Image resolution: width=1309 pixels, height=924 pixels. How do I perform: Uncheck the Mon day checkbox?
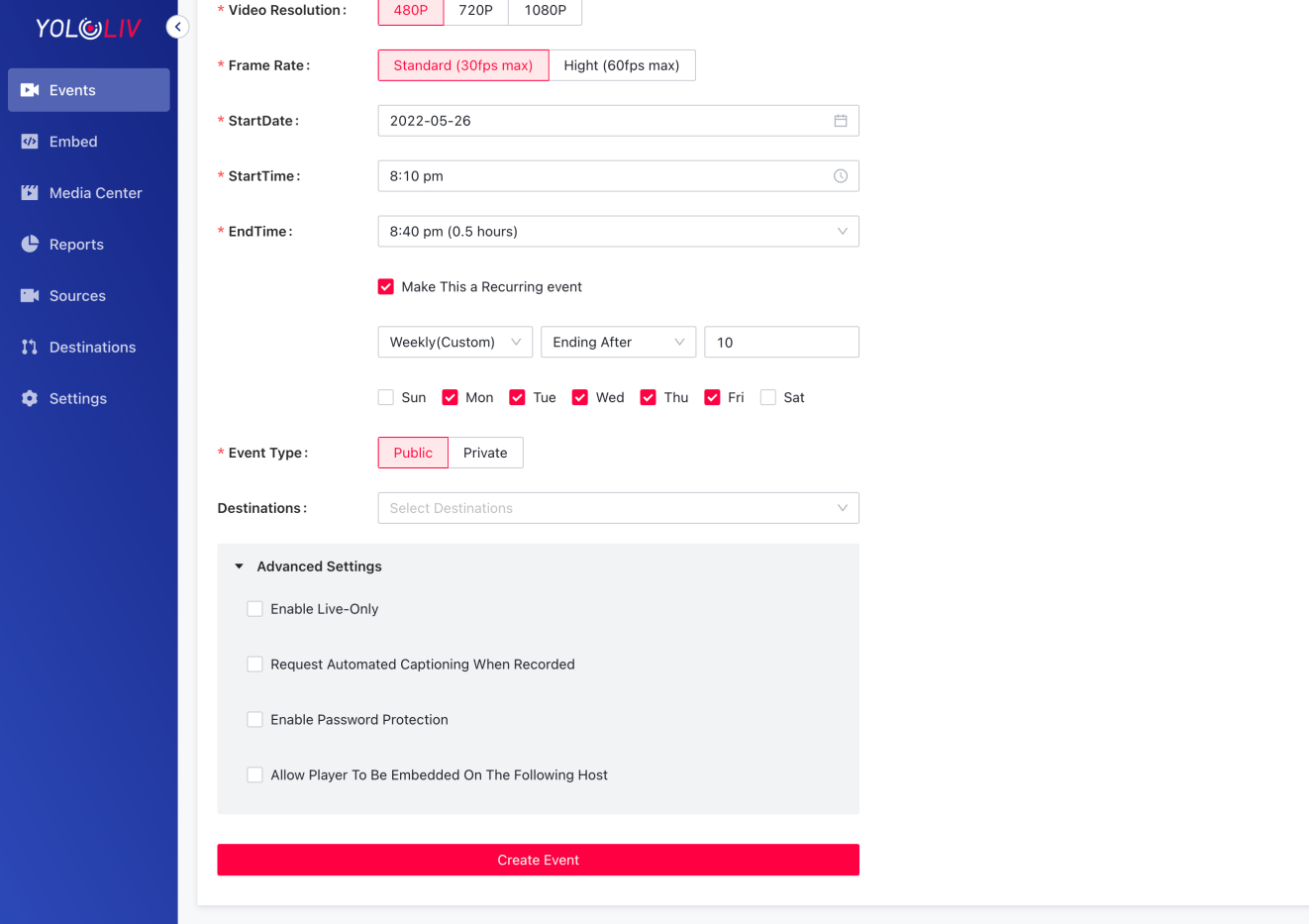pyautogui.click(x=451, y=397)
